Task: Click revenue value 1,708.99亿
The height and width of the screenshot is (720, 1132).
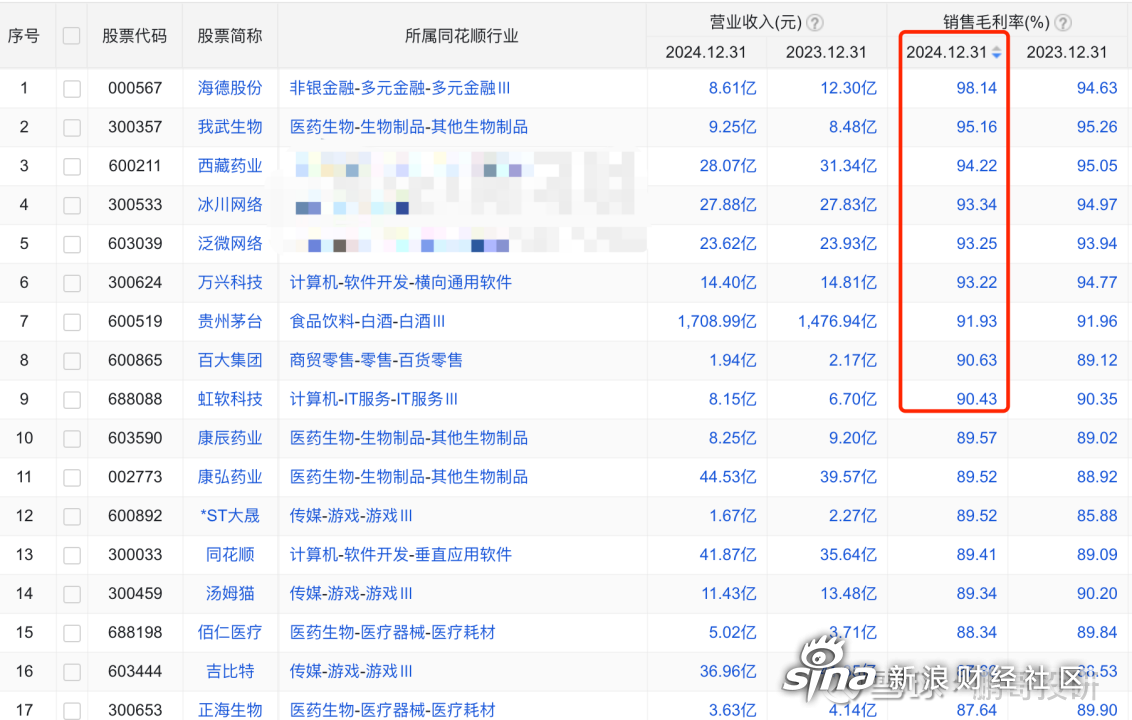Action: [717, 321]
